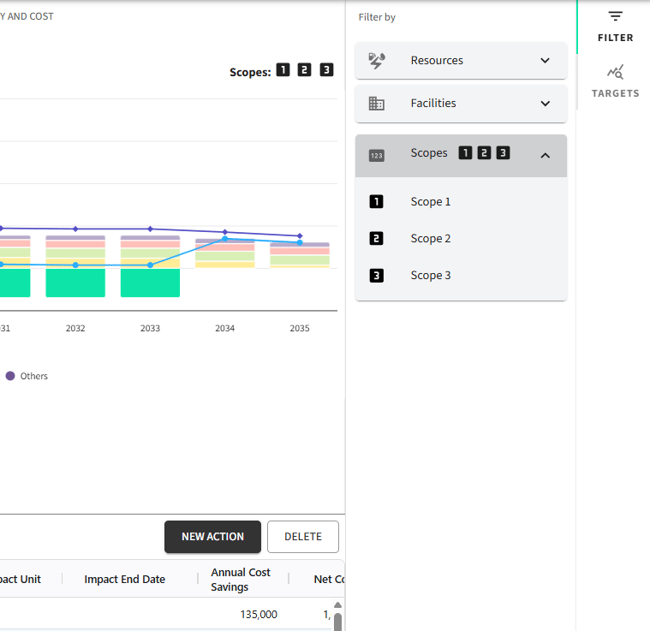
Task: Toggle the Others legend color dot
Action: 11,376
